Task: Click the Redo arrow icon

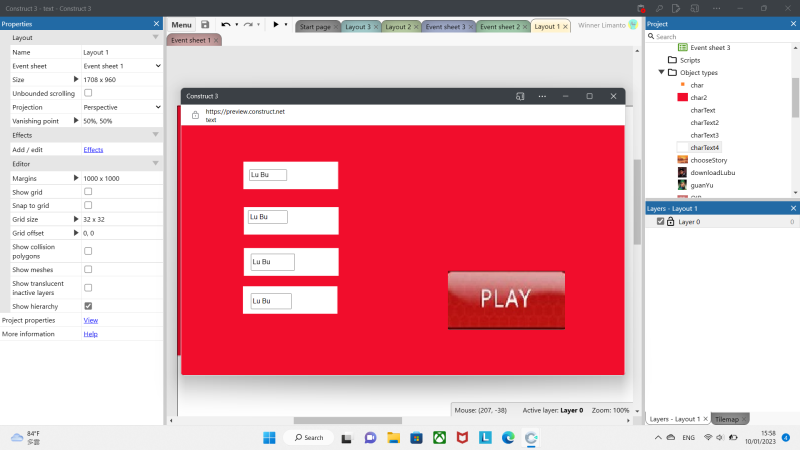Action: tap(249, 24)
